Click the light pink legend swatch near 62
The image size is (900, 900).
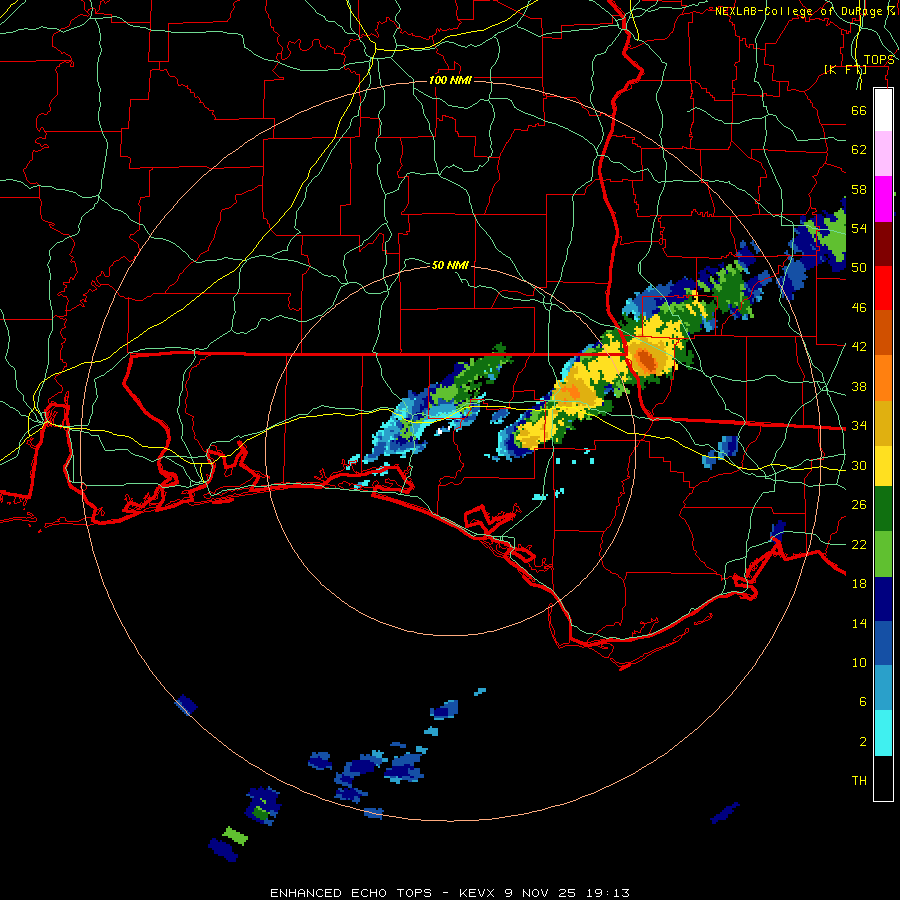(x=883, y=153)
